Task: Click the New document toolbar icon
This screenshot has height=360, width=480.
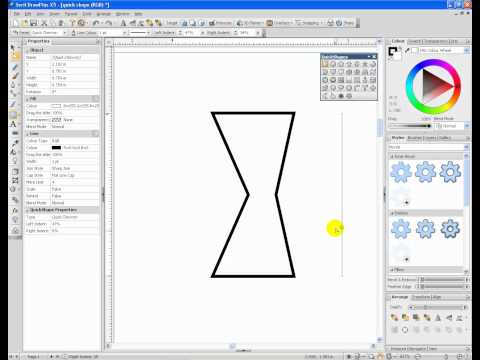Action: 15,23
